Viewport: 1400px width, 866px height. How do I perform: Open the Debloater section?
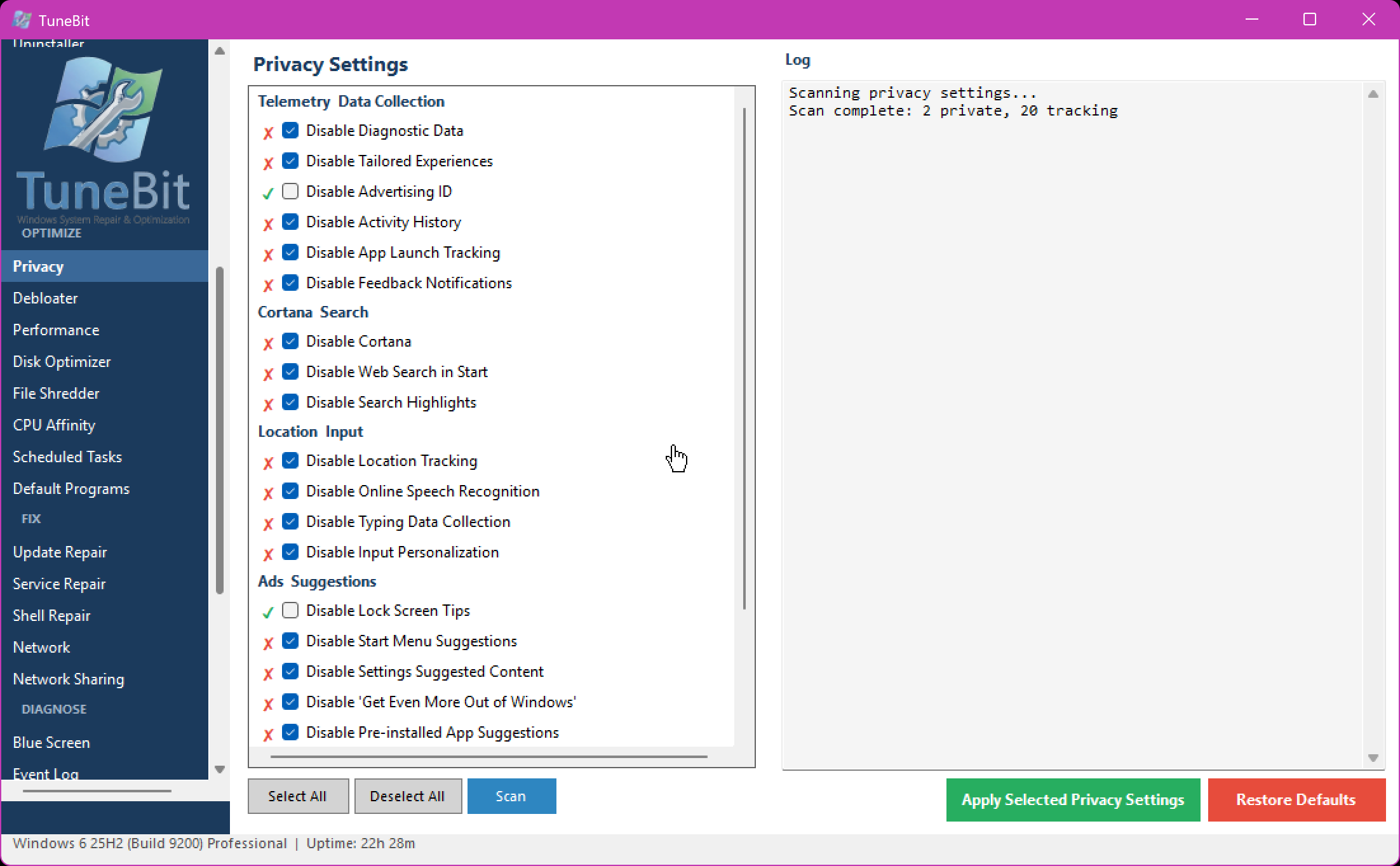tap(105, 298)
